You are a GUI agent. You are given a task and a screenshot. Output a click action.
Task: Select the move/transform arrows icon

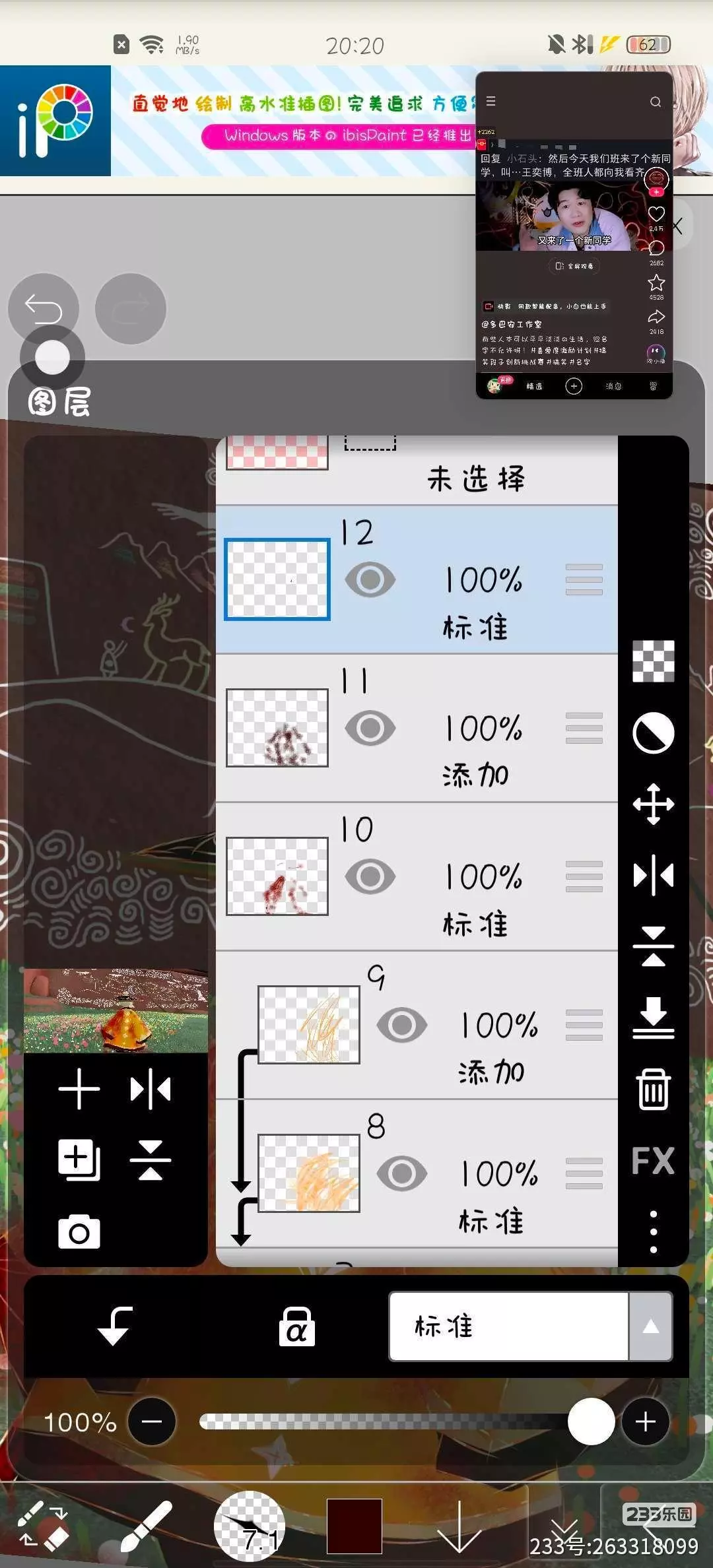pyautogui.click(x=654, y=804)
